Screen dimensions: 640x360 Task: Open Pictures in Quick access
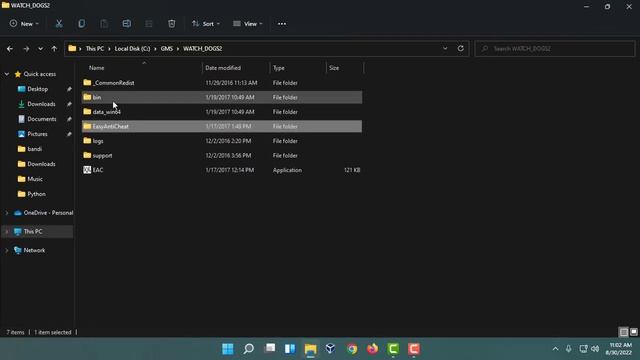click(x=37, y=134)
